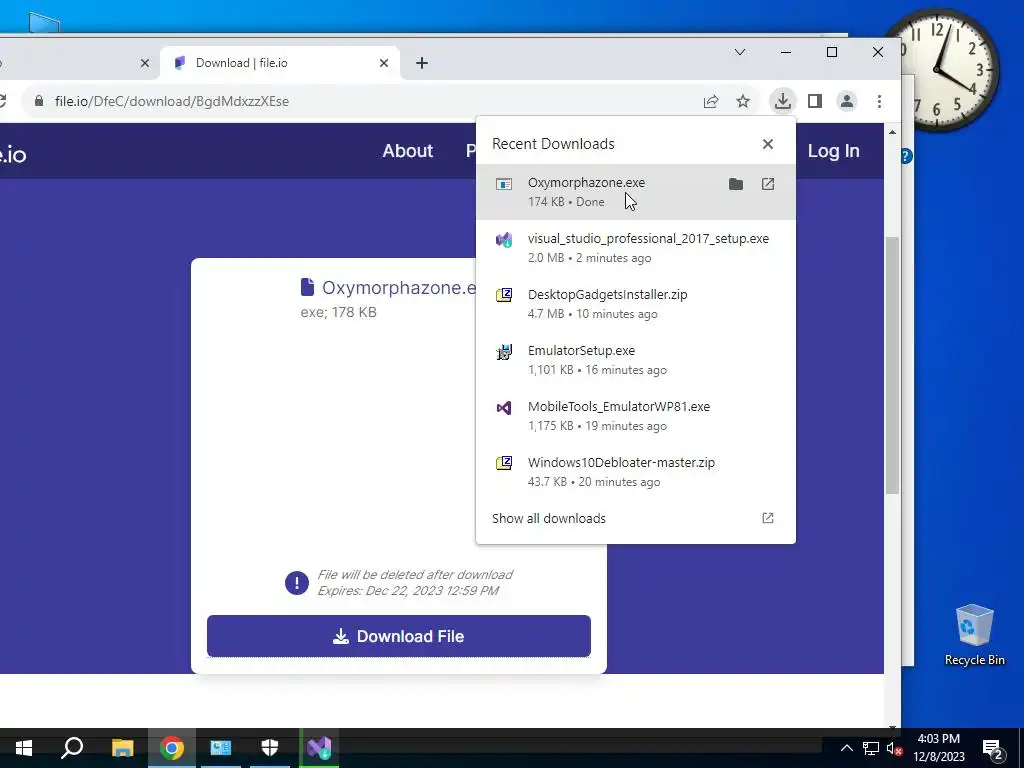The image size is (1024, 768).
Task: Open the notification center
Action: [993, 748]
